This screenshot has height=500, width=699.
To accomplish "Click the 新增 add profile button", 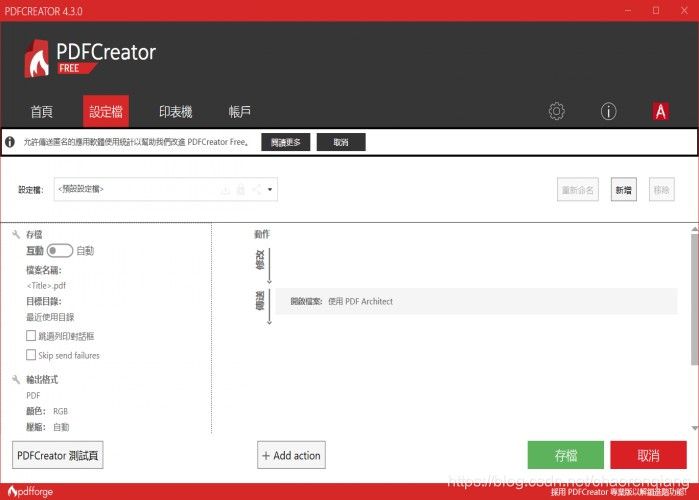I will [624, 190].
